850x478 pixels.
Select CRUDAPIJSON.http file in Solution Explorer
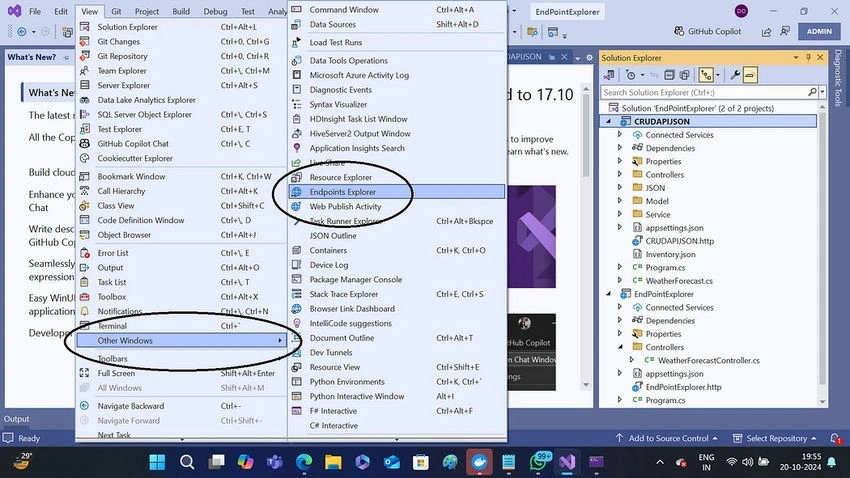[x=679, y=241]
